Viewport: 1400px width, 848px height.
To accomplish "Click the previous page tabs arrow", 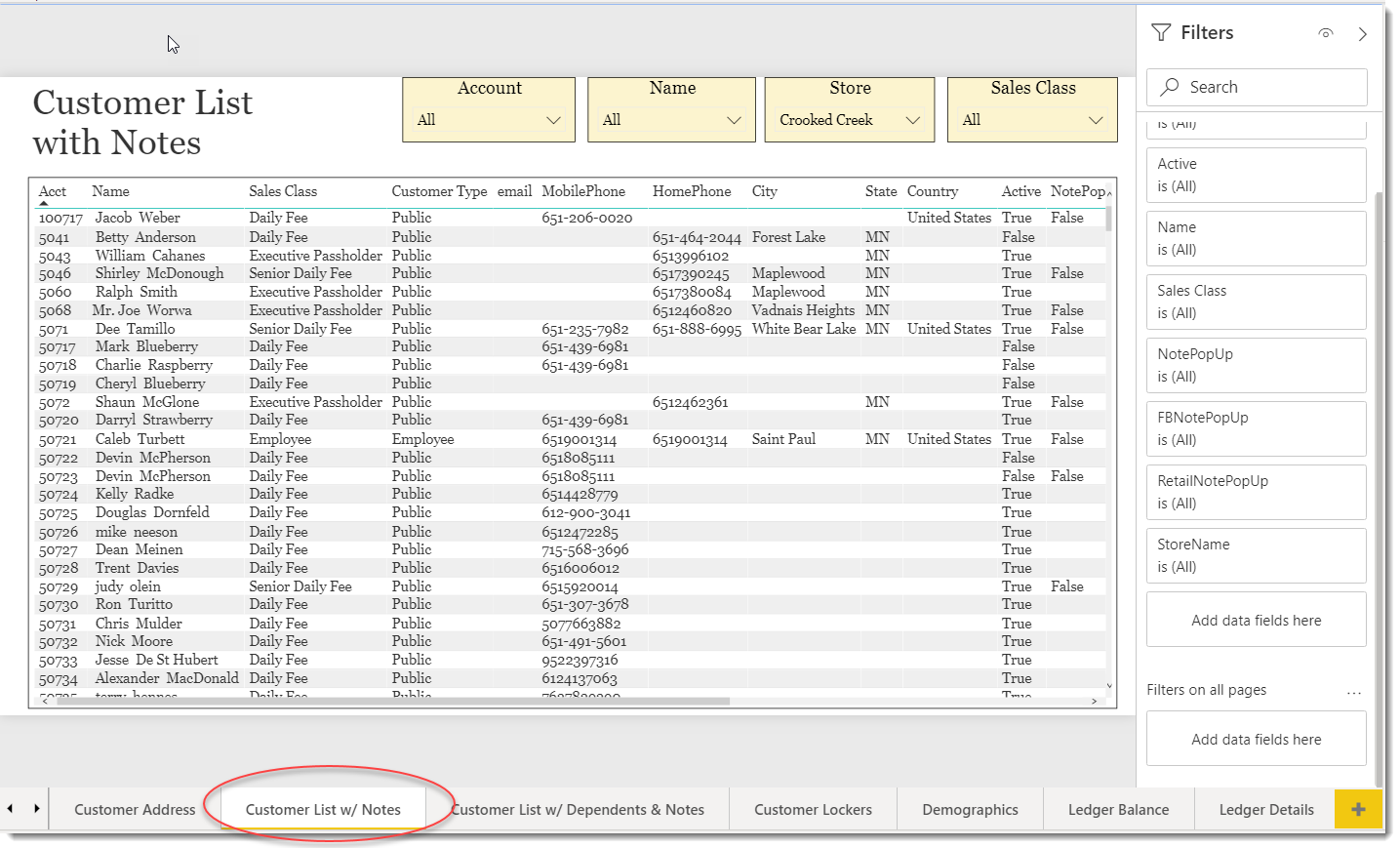I will point(10,808).
